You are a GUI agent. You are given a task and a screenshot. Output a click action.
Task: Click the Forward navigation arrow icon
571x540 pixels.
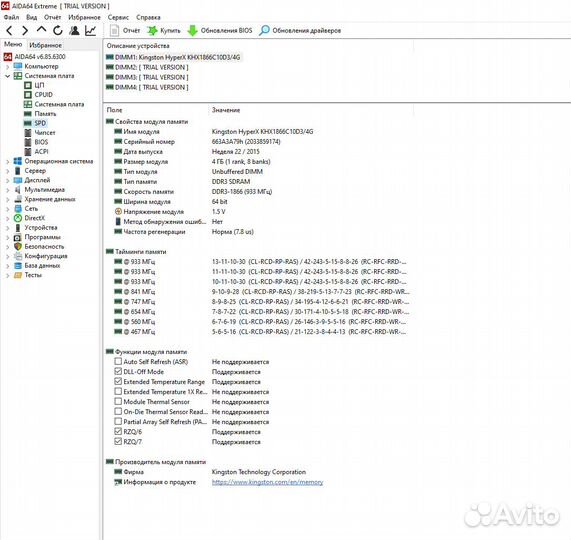coord(25,31)
